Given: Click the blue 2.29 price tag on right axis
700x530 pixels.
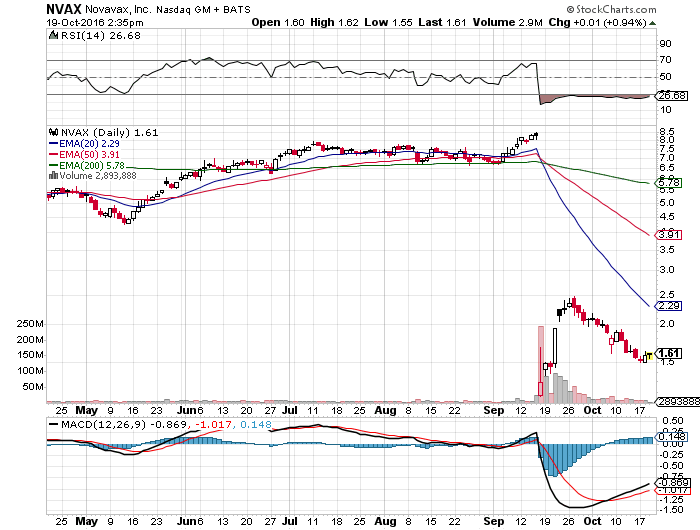Looking at the screenshot, I should click(x=669, y=306).
